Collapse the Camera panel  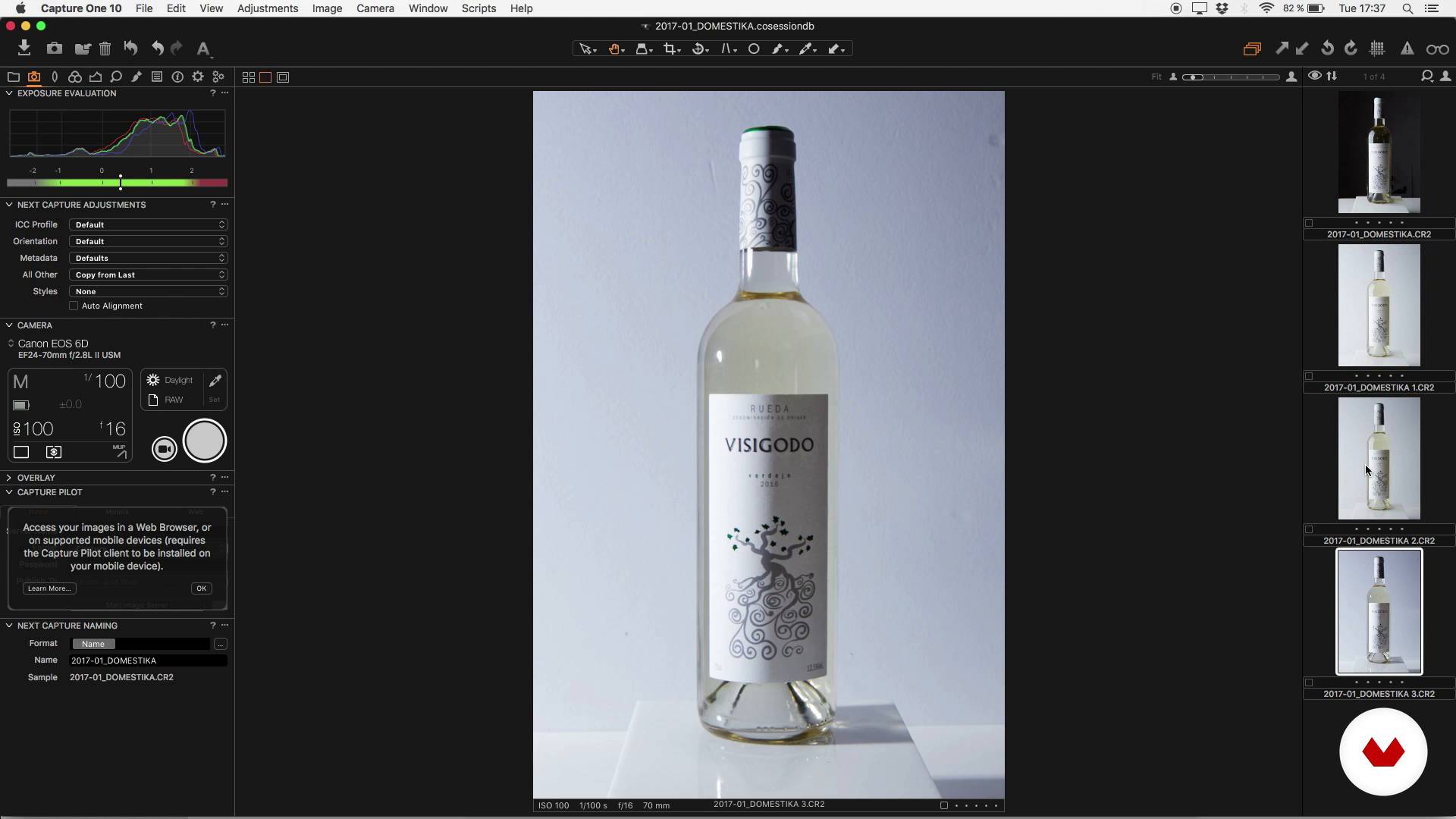[x=9, y=325]
